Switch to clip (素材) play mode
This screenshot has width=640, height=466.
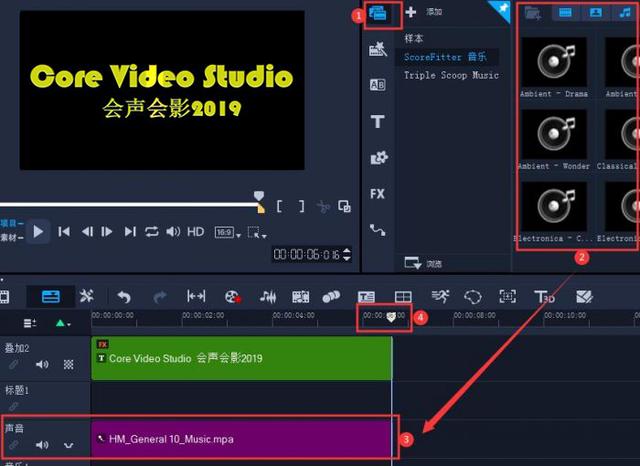pyautogui.click(x=11, y=237)
